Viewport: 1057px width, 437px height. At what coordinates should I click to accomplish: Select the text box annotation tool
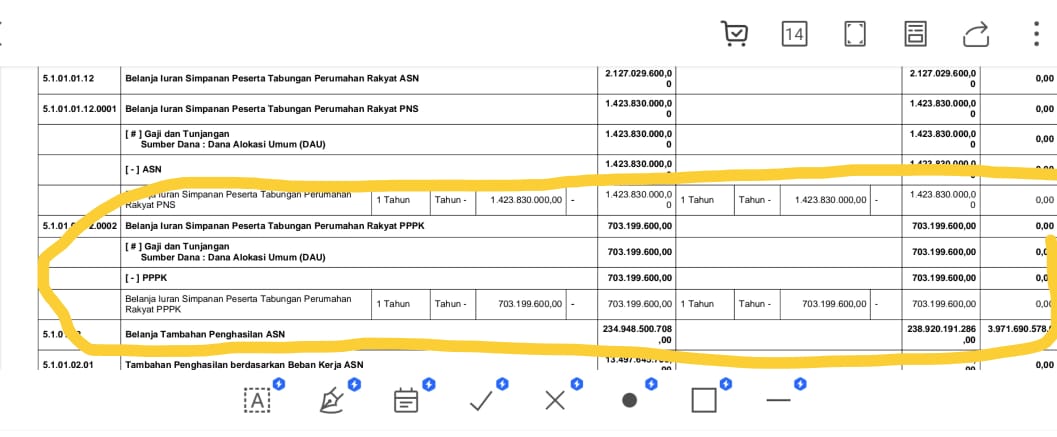click(257, 401)
